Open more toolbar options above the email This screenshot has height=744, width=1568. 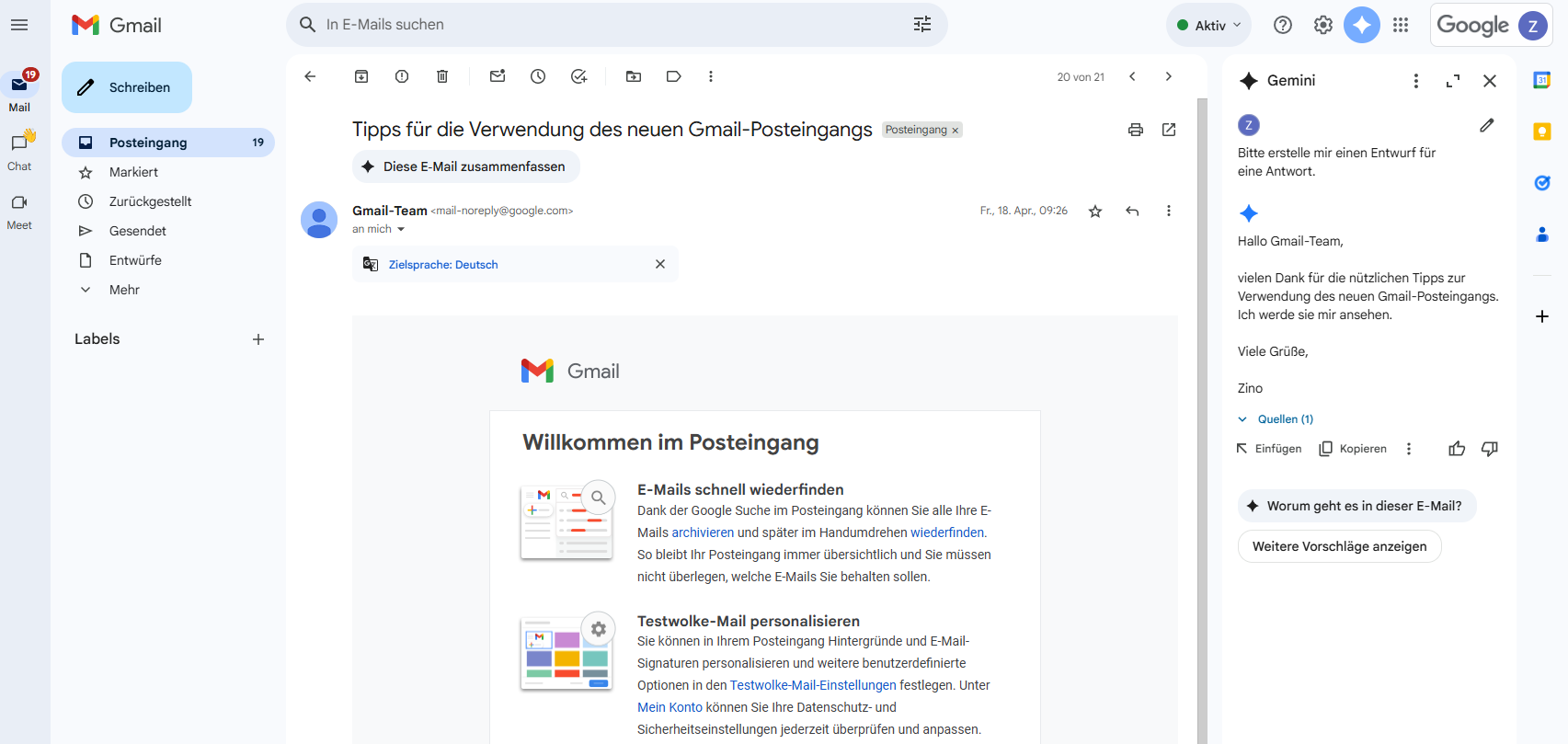711,76
